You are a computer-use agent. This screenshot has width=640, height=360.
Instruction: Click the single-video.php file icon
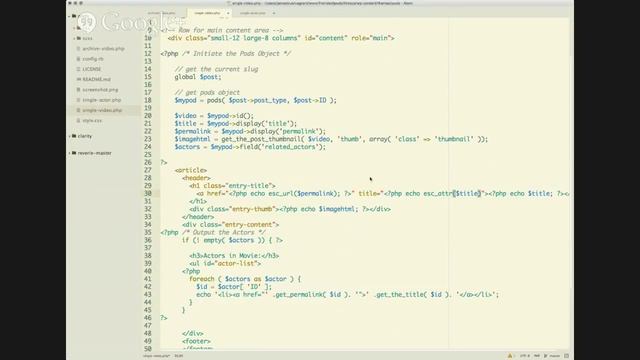[x=78, y=110]
